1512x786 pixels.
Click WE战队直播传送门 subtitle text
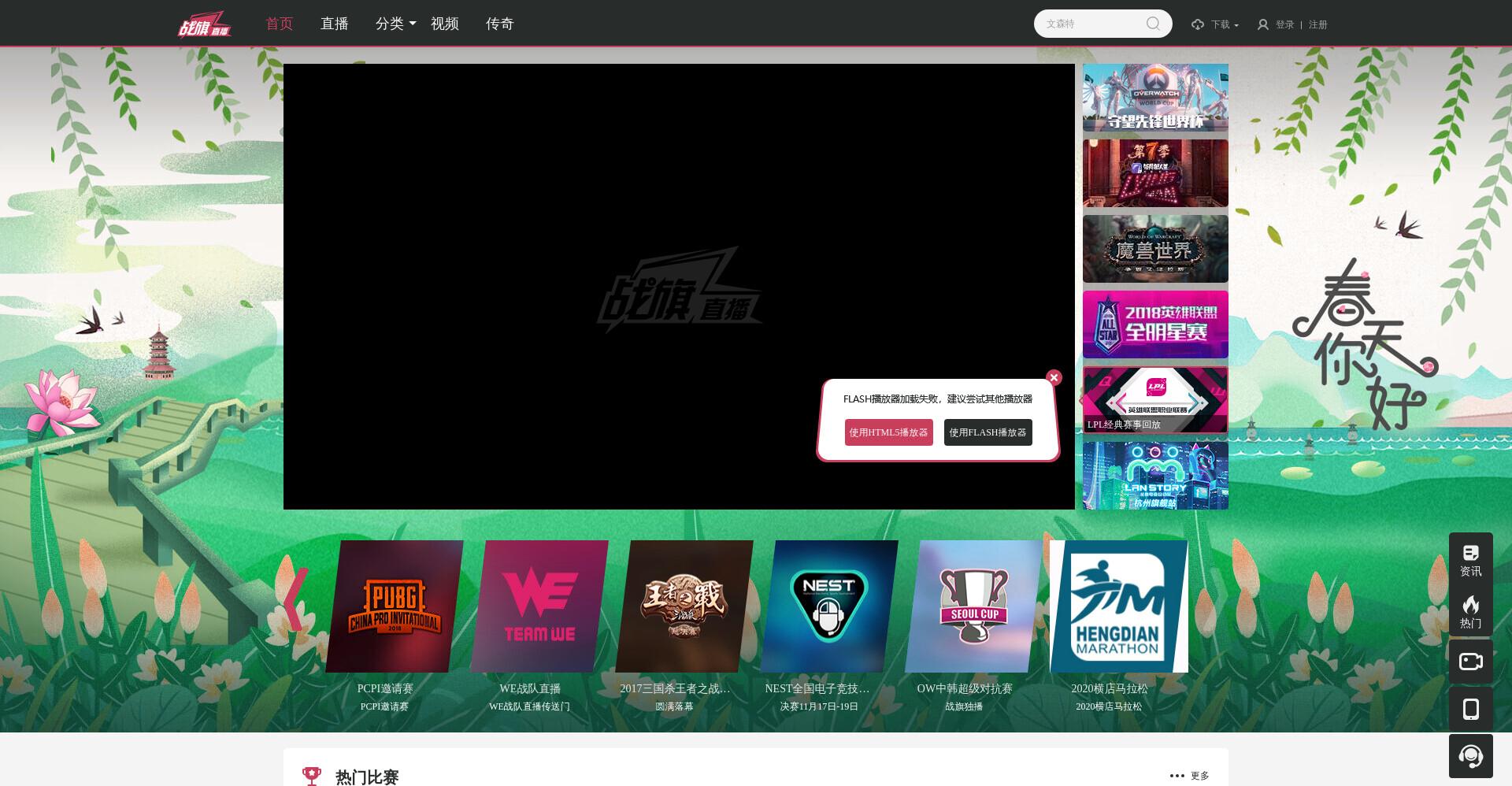529,706
